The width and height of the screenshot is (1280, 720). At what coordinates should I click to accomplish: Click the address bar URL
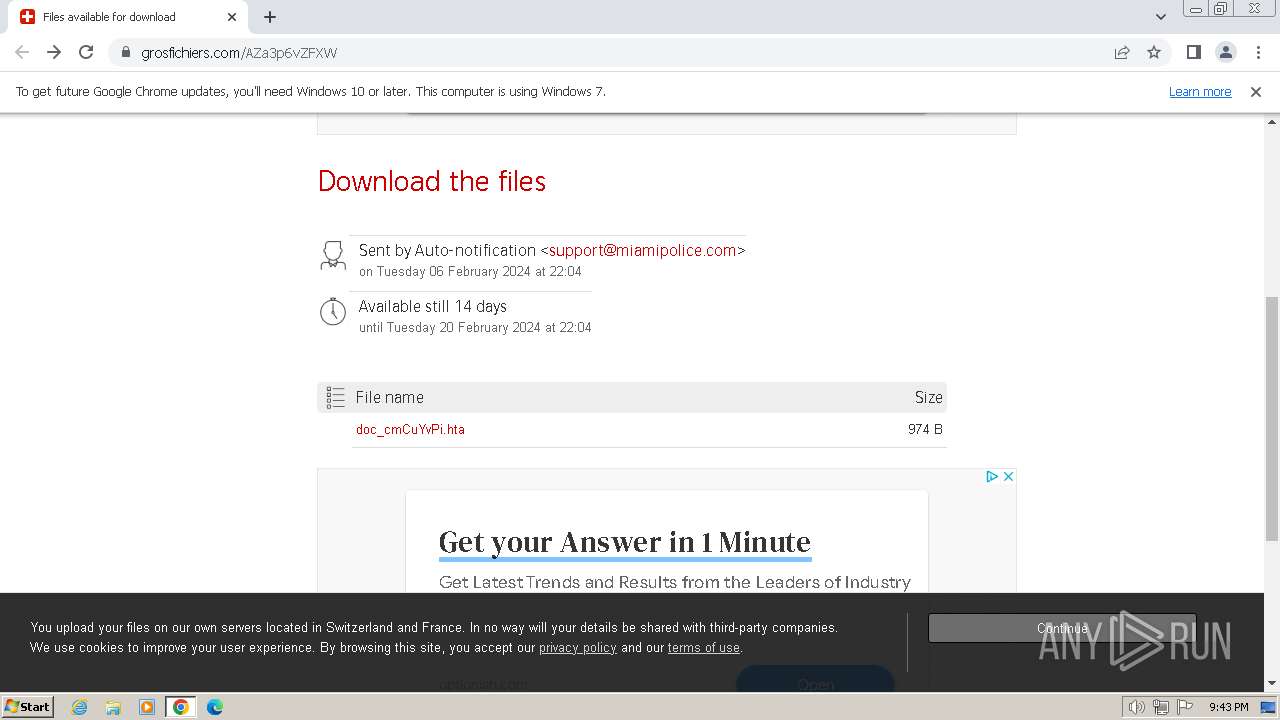tap(239, 53)
